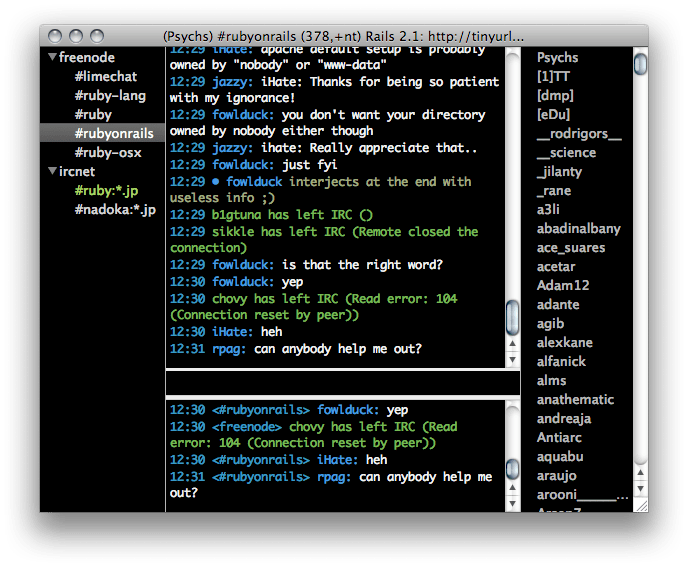The image size is (688, 567).
Task: Click the window resize grip icon
Action: click(x=641, y=506)
